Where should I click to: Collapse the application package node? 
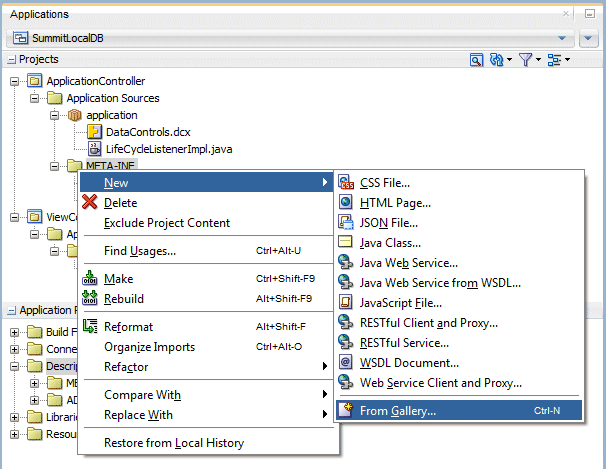[x=54, y=116]
